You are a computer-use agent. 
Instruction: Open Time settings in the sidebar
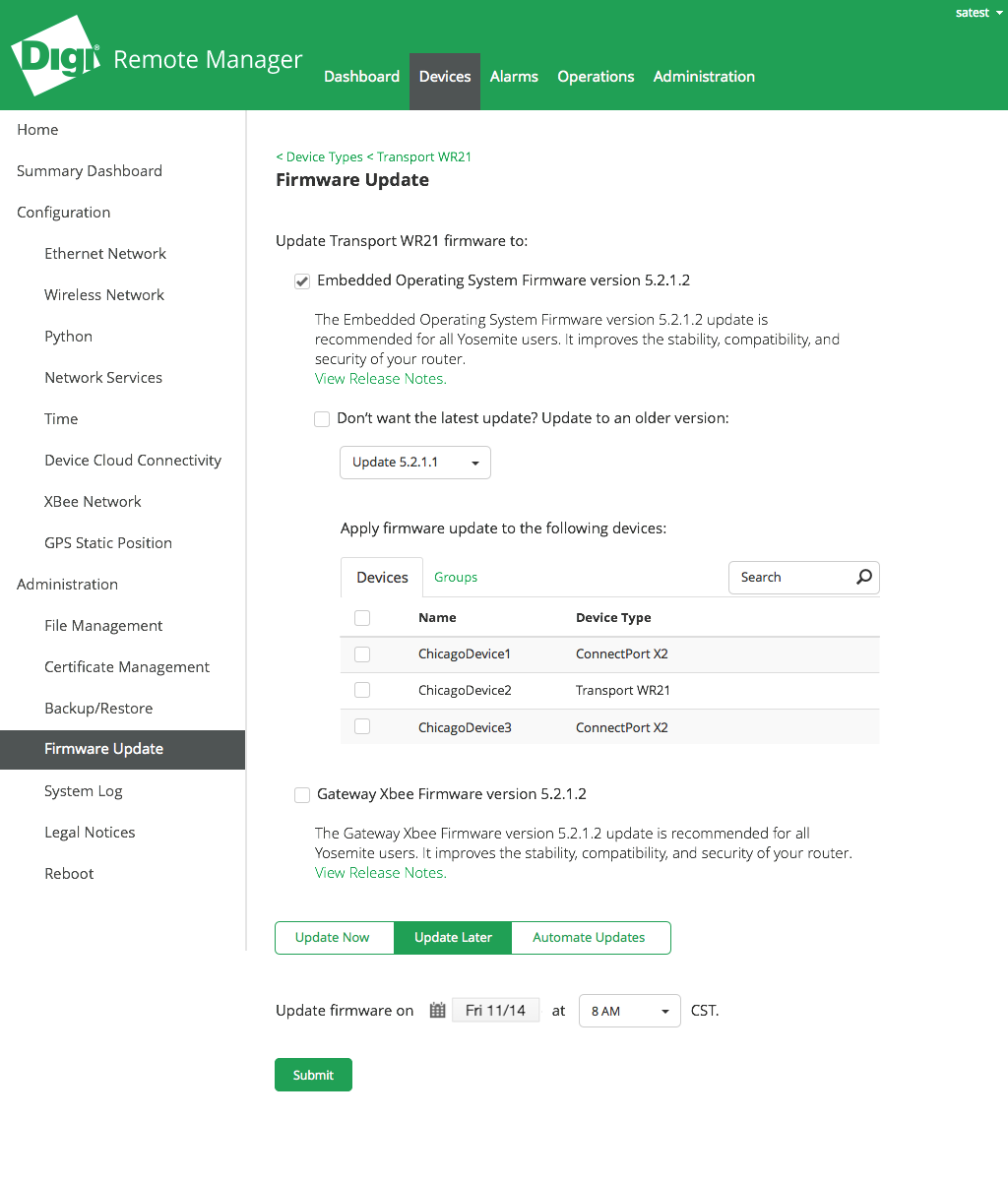click(61, 419)
